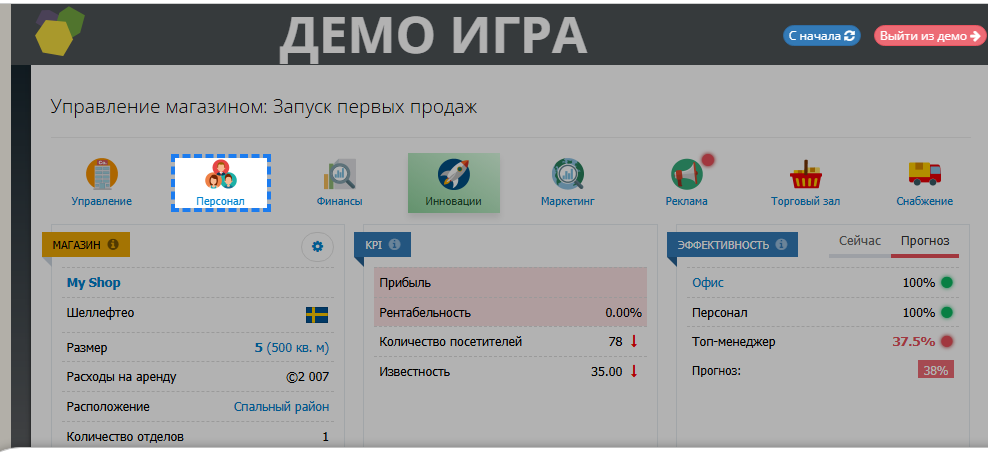The image size is (988, 462).
Task: Open shop settings gear icon
Action: (x=318, y=246)
